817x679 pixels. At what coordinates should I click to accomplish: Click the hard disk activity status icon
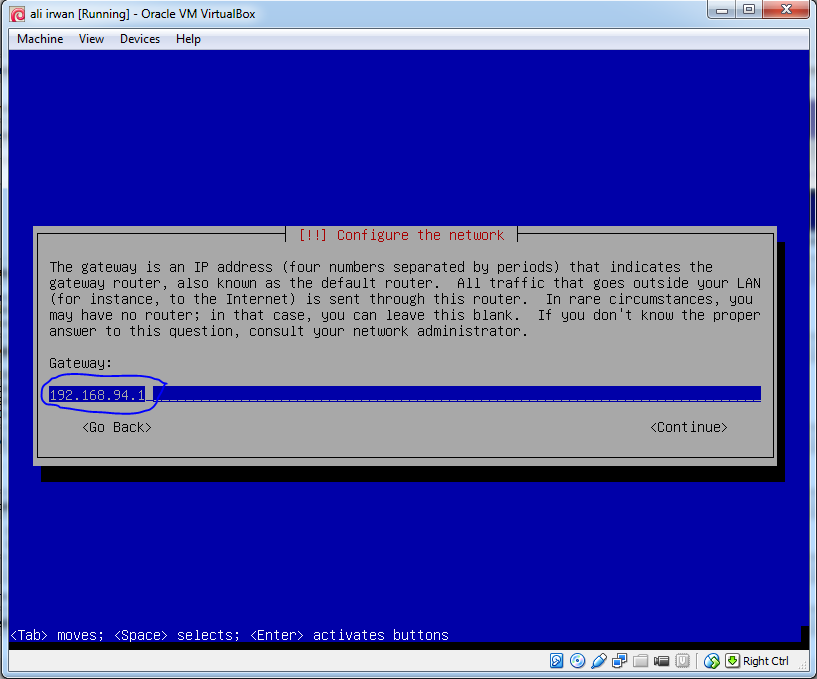[x=556, y=661]
